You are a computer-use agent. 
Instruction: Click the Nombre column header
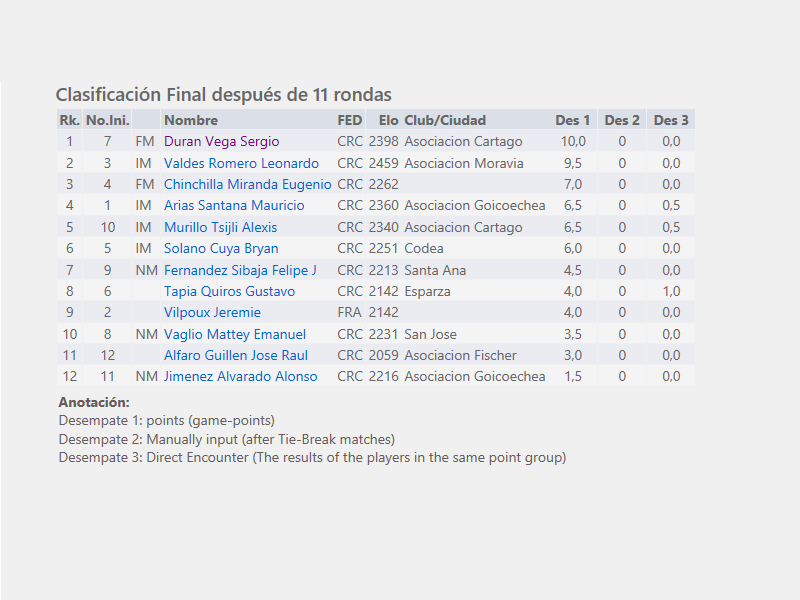point(191,120)
